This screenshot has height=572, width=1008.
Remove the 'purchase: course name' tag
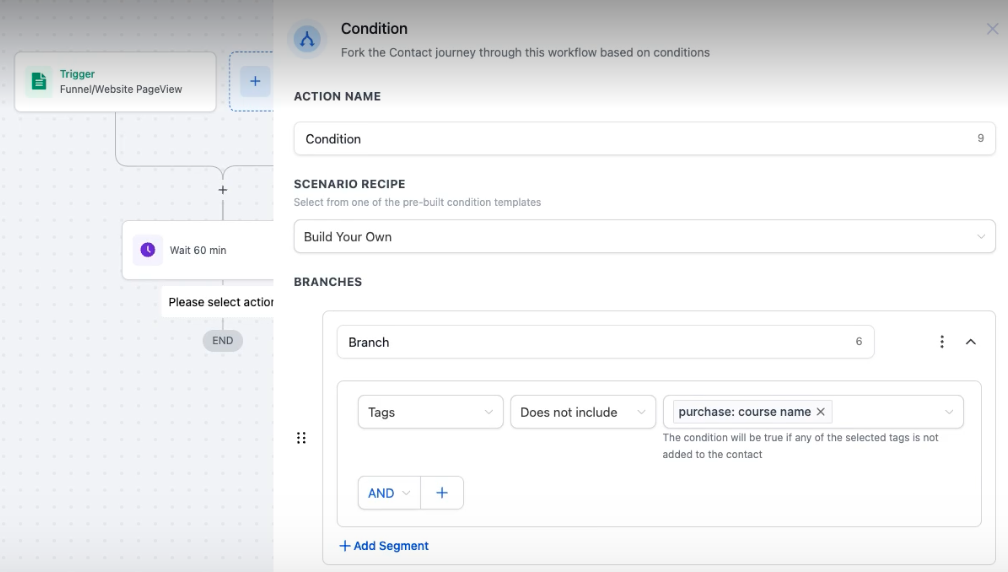(x=821, y=412)
